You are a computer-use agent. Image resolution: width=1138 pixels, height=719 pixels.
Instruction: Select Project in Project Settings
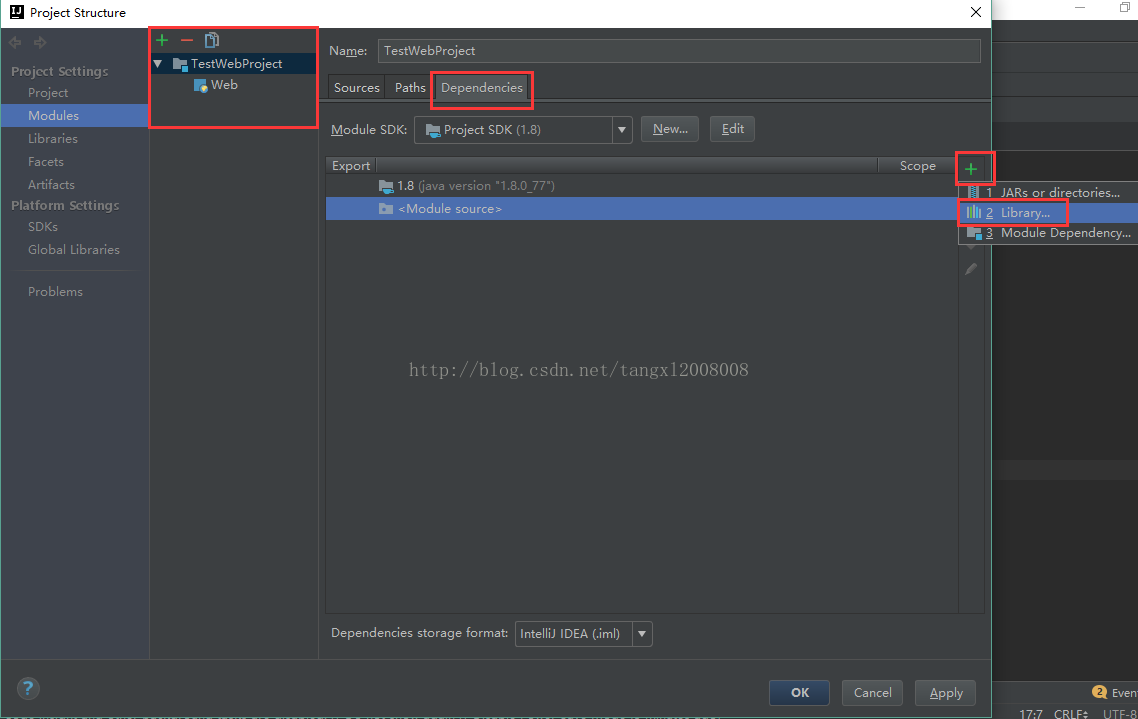(48, 93)
